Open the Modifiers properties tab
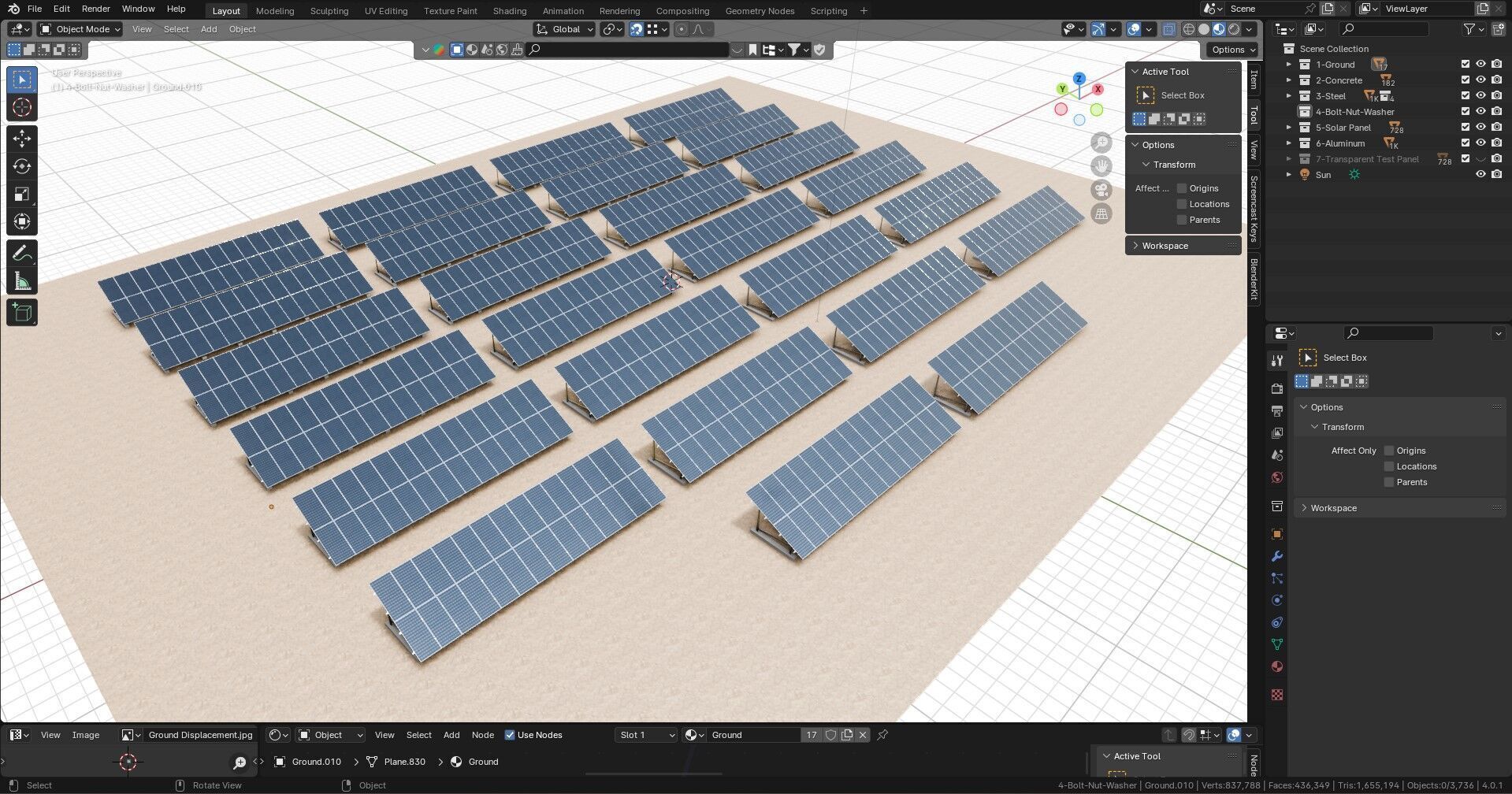 point(1277,556)
